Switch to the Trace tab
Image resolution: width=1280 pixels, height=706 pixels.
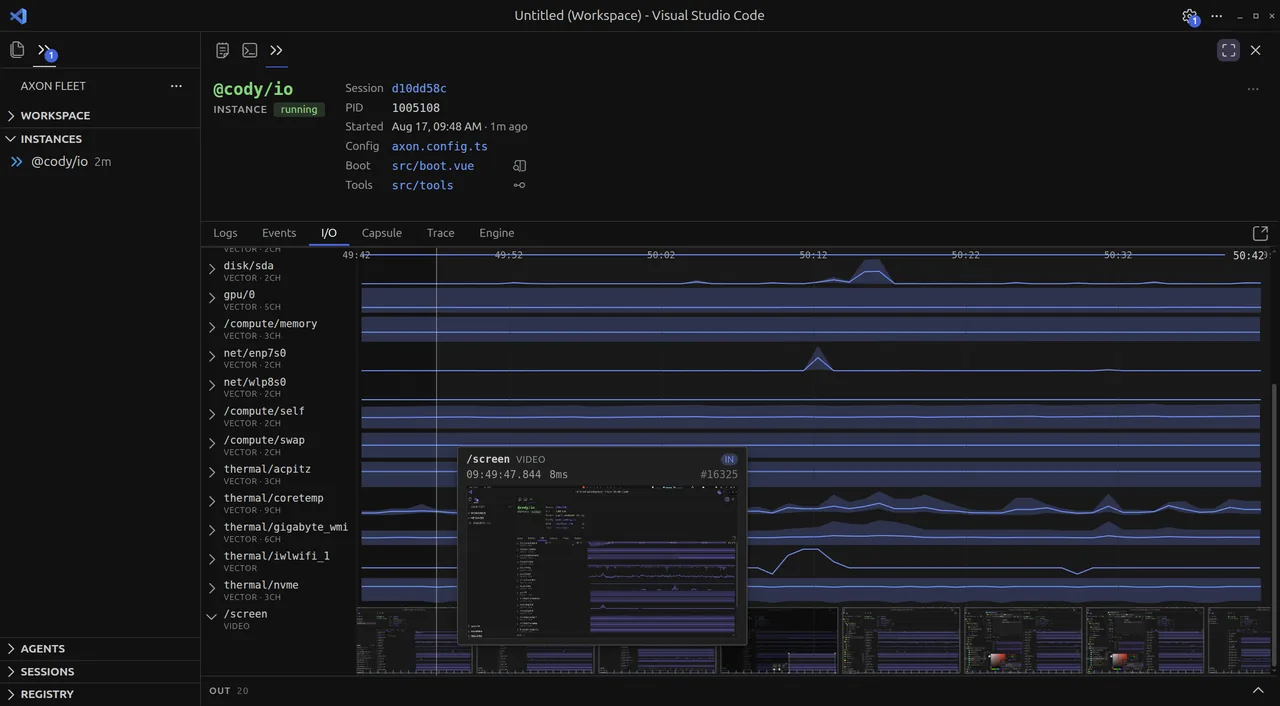tap(441, 233)
